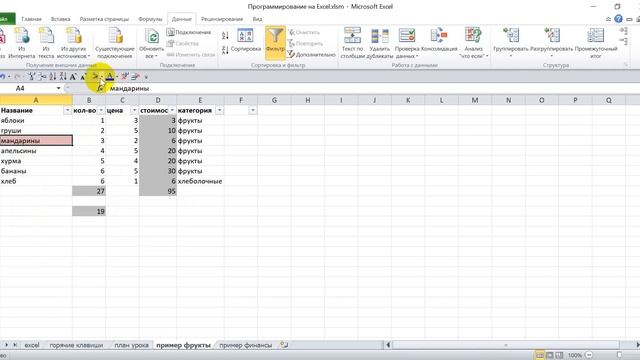The height and width of the screenshot is (360, 640).
Task: Click quick access sort ascending icon
Action: [53, 76]
